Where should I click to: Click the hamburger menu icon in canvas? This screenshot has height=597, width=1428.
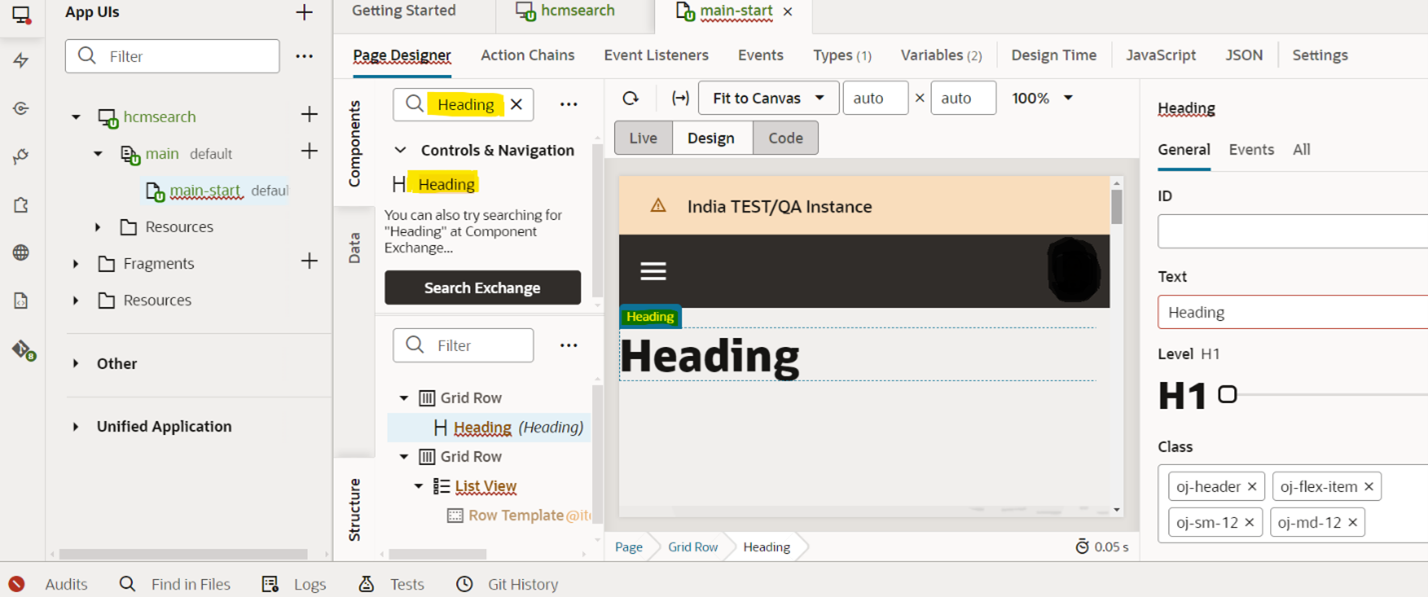pyautogui.click(x=653, y=271)
